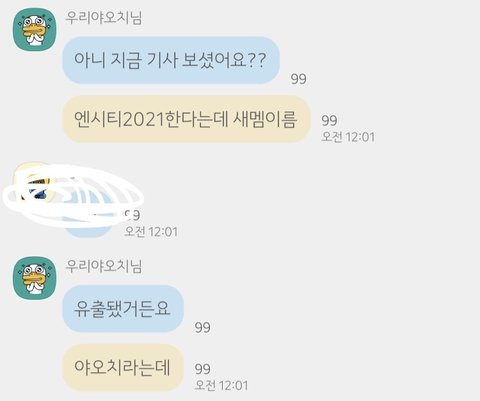Open the 우리야오치님 name above the 기사 보셨어요 message
This screenshot has height=401, width=480.
click(x=104, y=17)
